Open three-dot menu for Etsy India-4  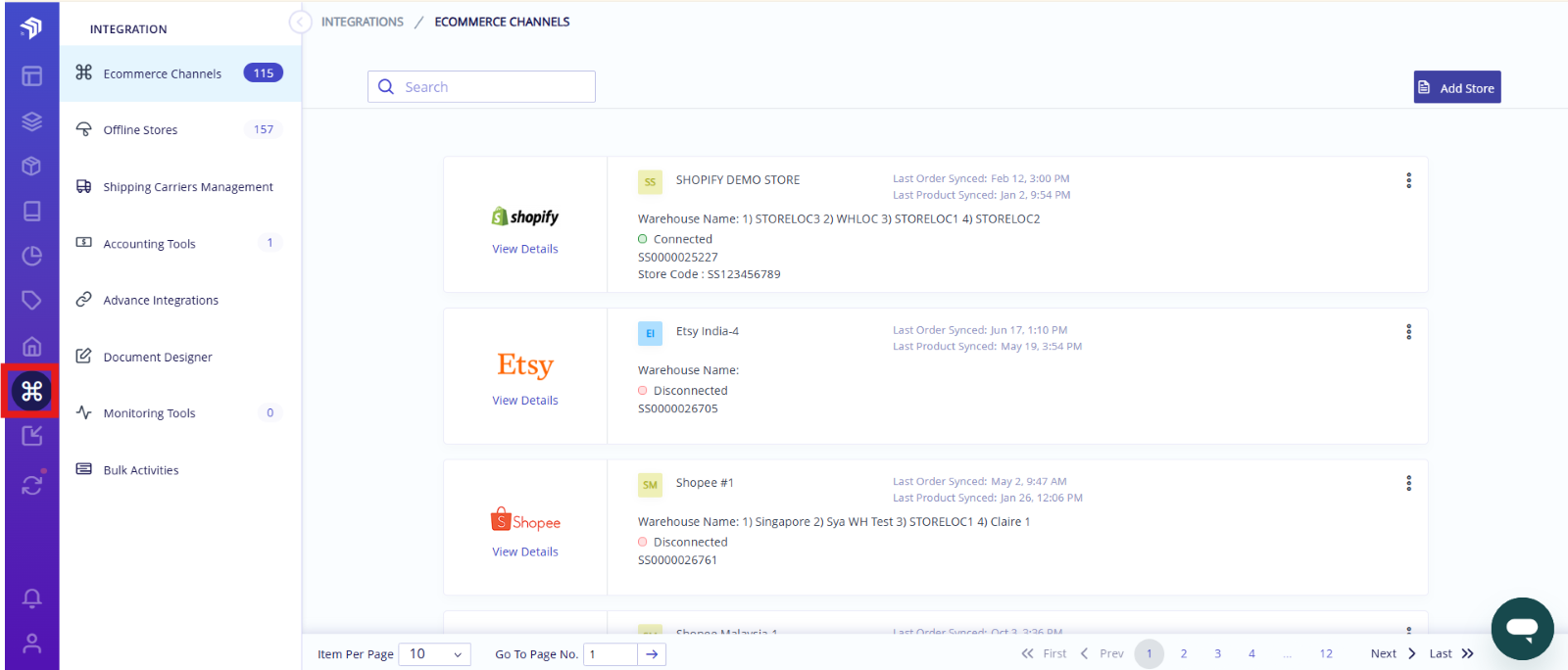click(x=1408, y=332)
